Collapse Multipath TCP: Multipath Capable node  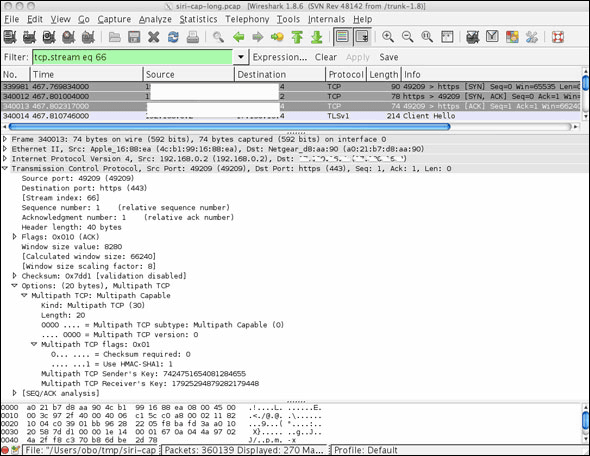click(24, 295)
